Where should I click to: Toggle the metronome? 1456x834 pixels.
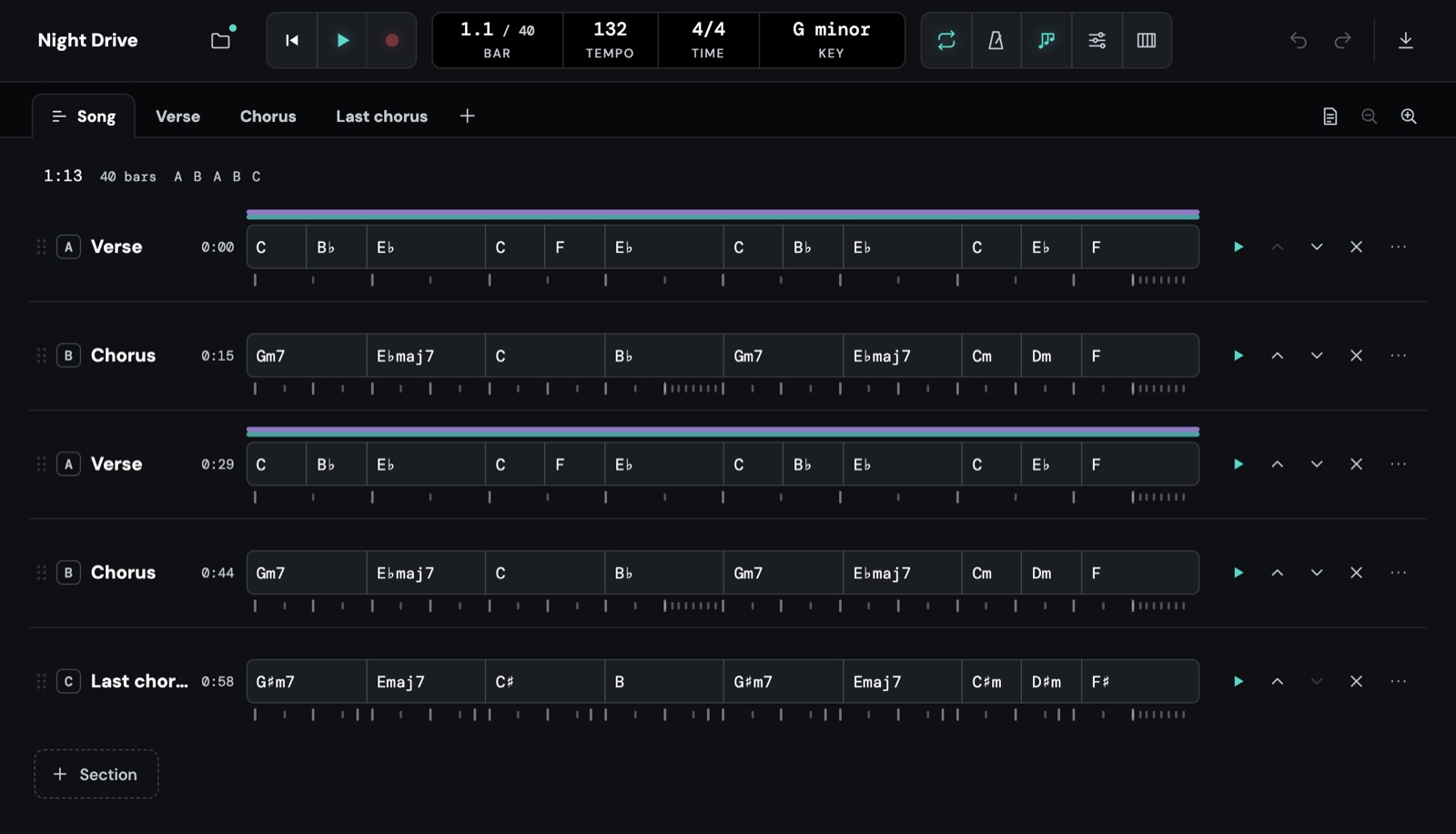pos(996,40)
